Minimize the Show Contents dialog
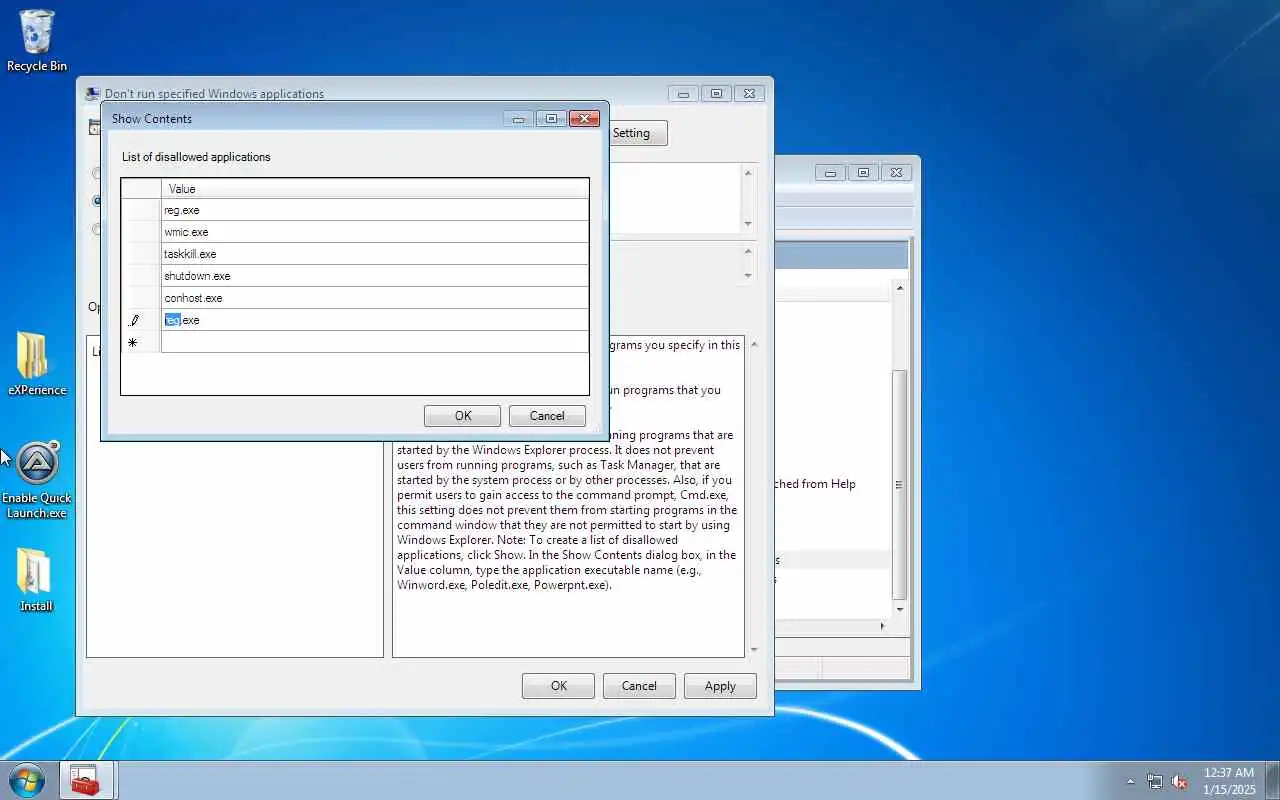The width and height of the screenshot is (1280, 800). 518,119
